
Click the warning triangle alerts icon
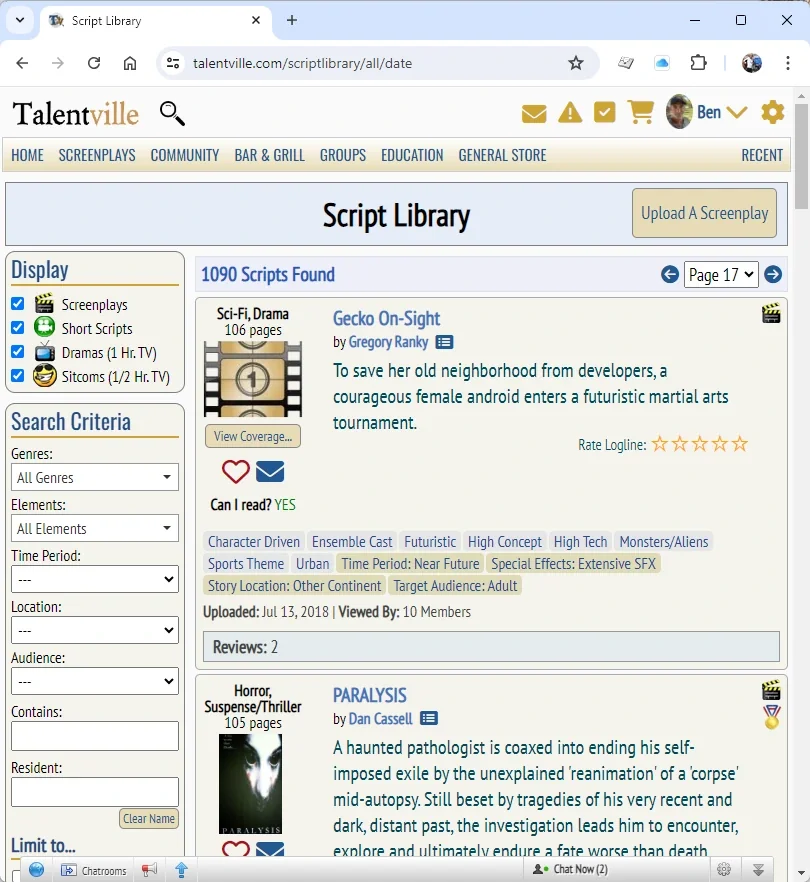click(x=570, y=113)
